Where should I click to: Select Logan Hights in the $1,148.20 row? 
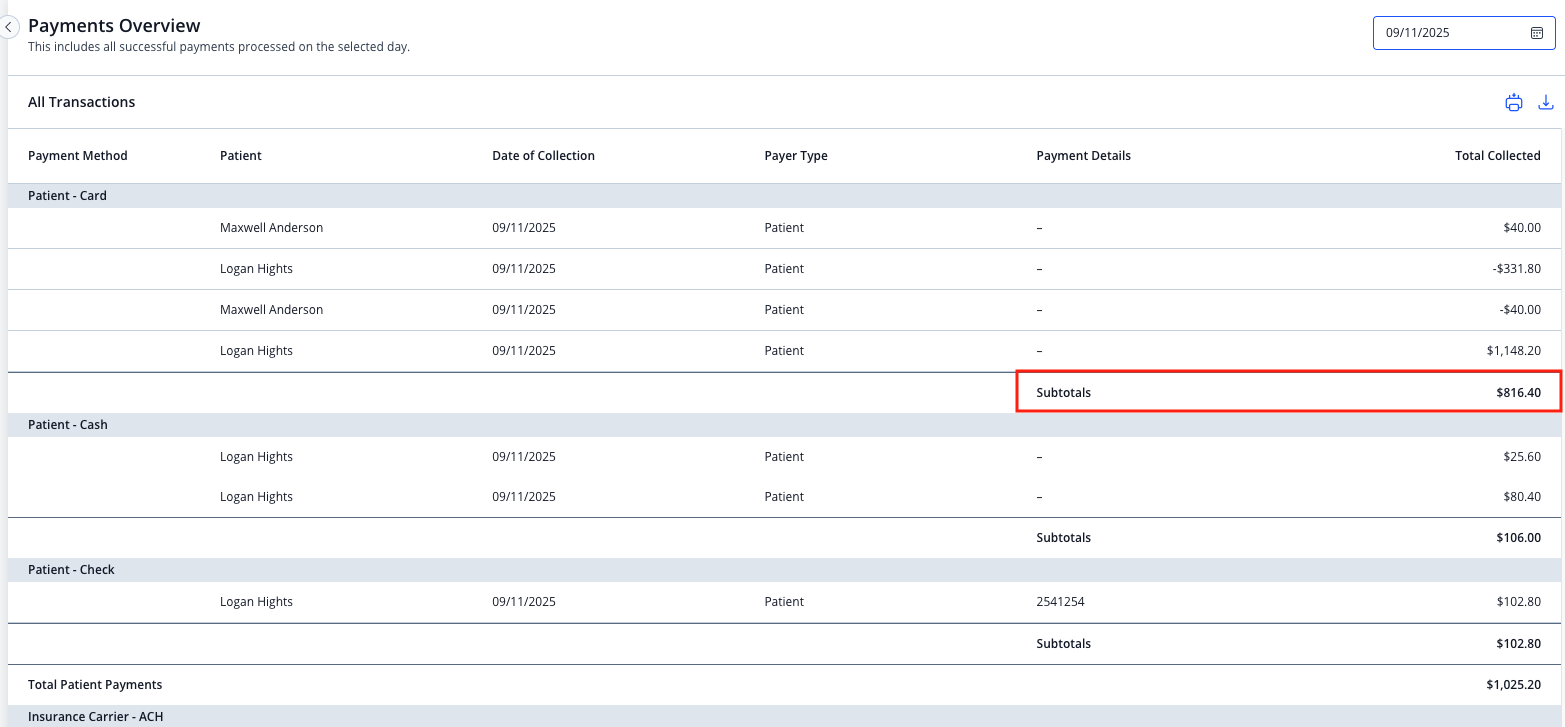tap(256, 351)
